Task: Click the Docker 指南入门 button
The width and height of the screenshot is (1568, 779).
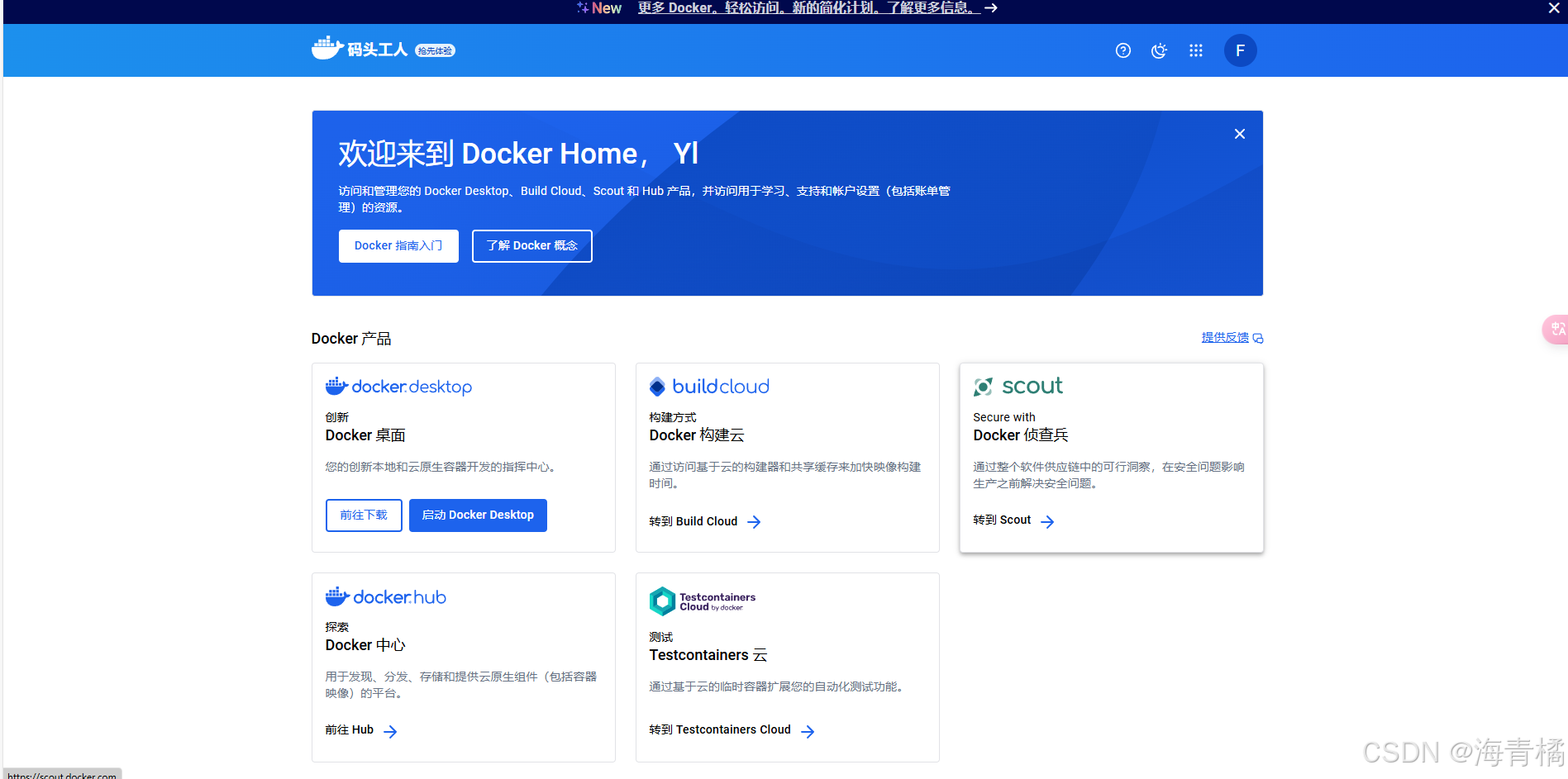Action: coord(398,246)
